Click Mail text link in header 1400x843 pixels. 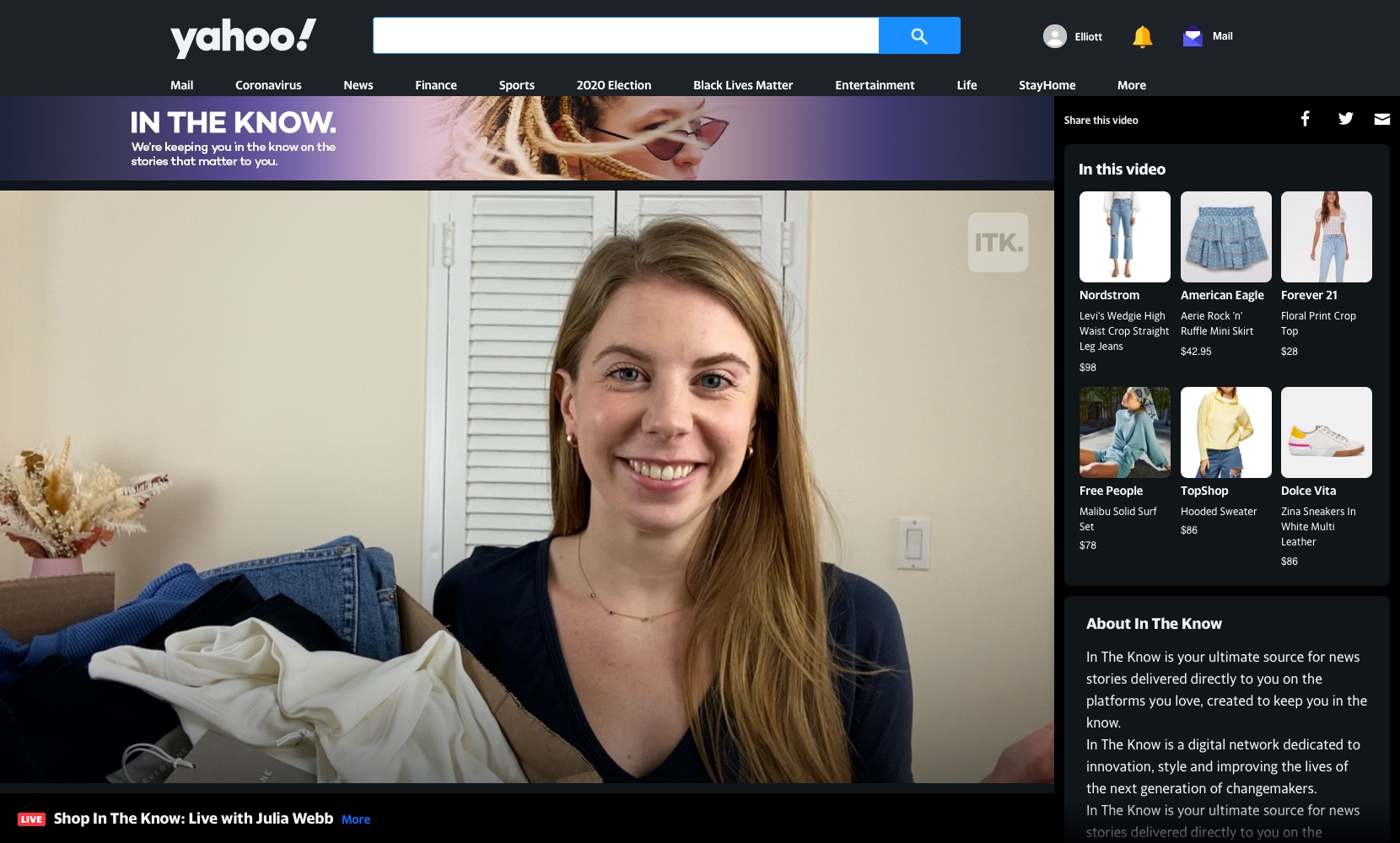1223,36
